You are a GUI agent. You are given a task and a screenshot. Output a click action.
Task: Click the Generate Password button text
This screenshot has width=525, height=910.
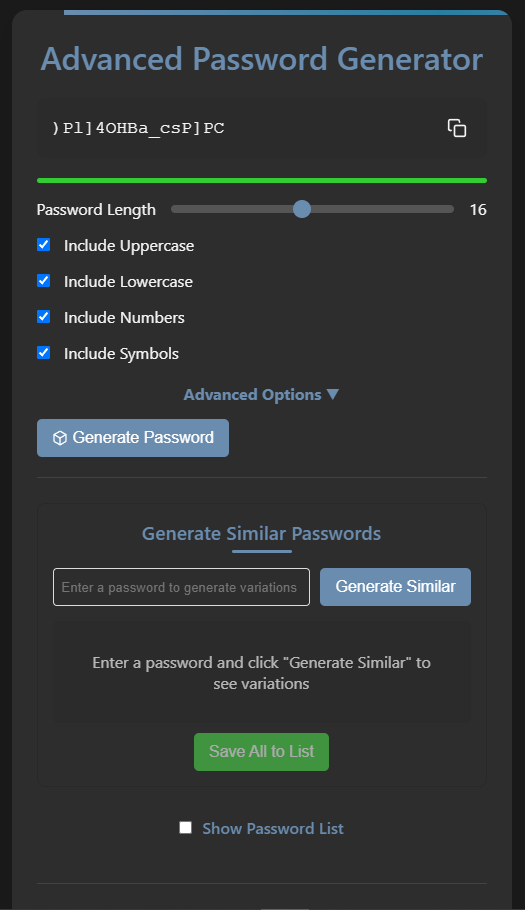pyautogui.click(x=143, y=438)
